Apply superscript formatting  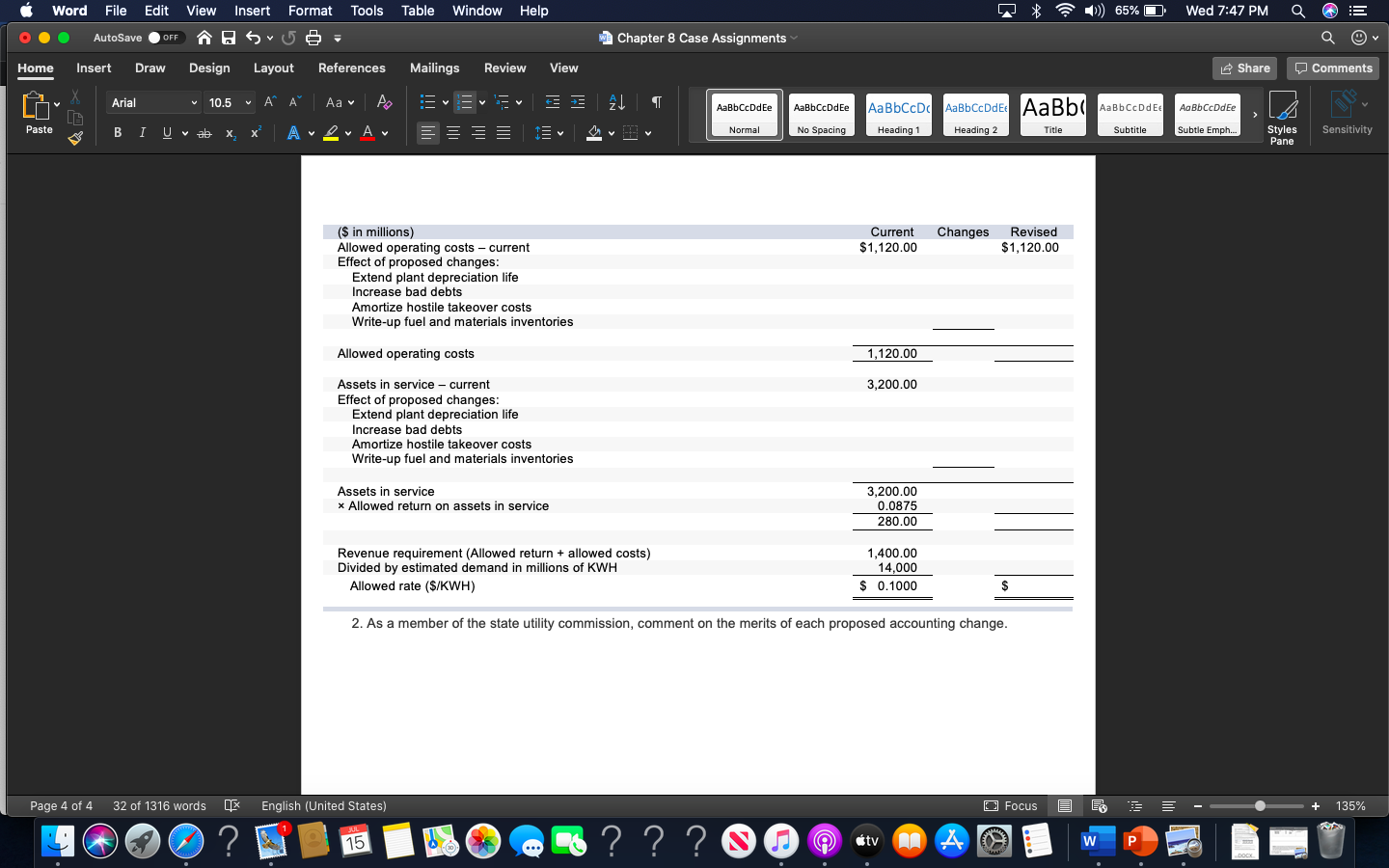tap(254, 133)
